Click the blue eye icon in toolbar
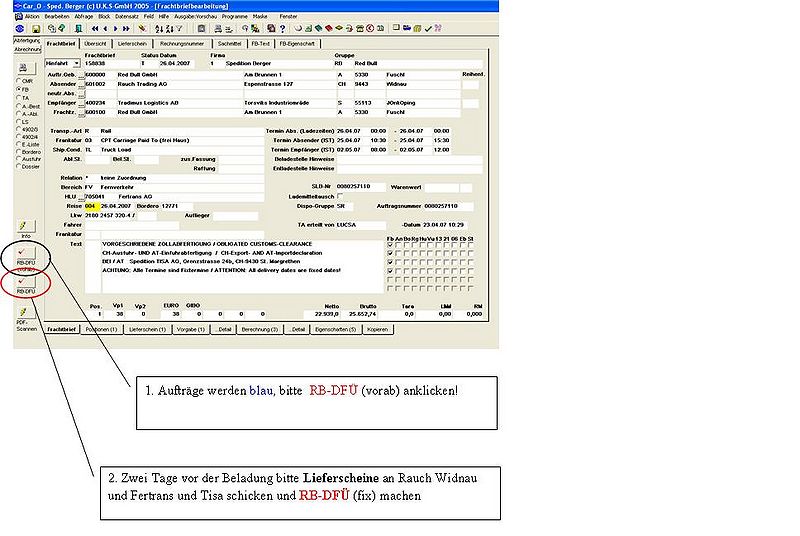The height and width of the screenshot is (536, 800). pos(19,29)
